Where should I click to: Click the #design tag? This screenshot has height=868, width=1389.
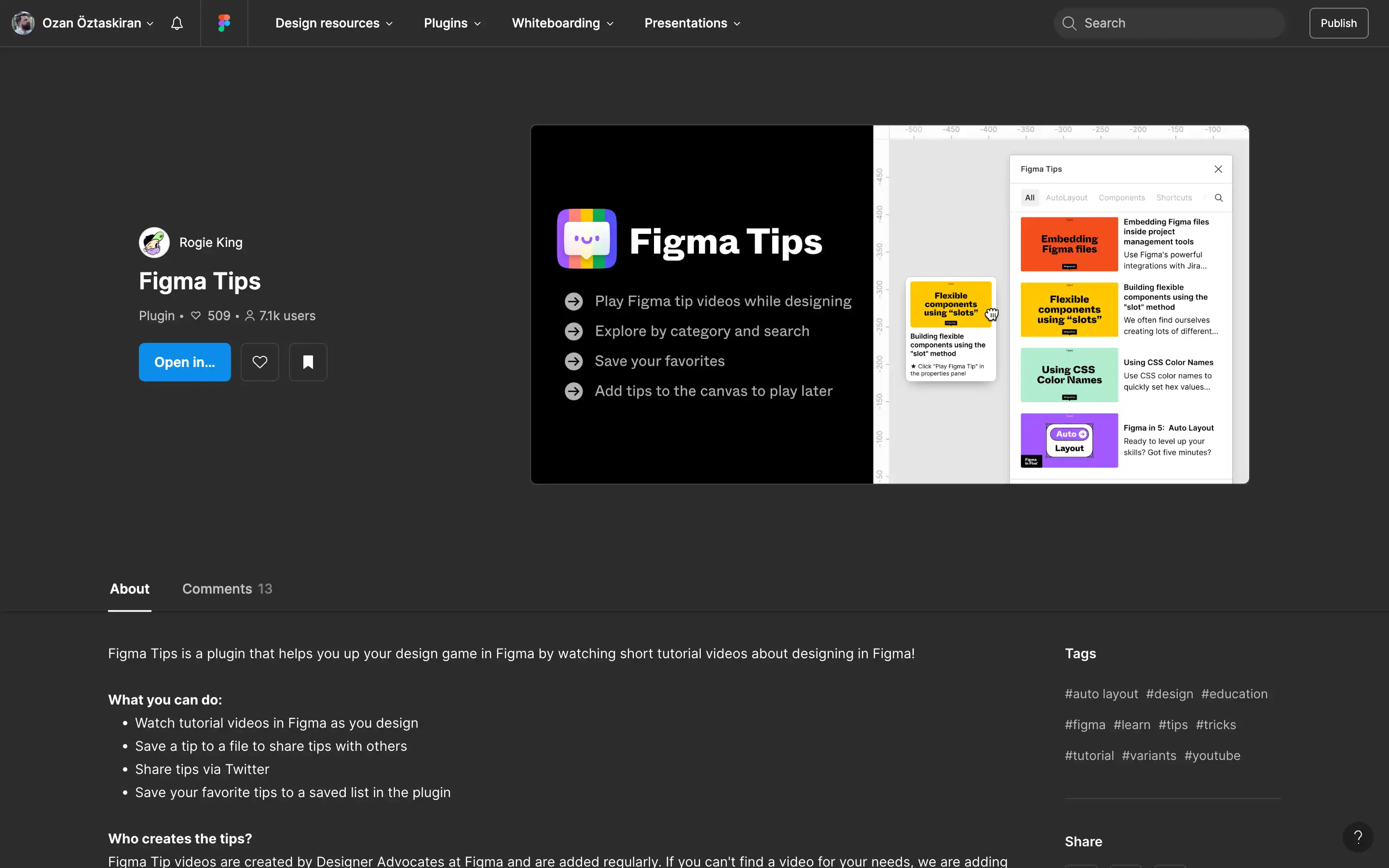click(1169, 694)
